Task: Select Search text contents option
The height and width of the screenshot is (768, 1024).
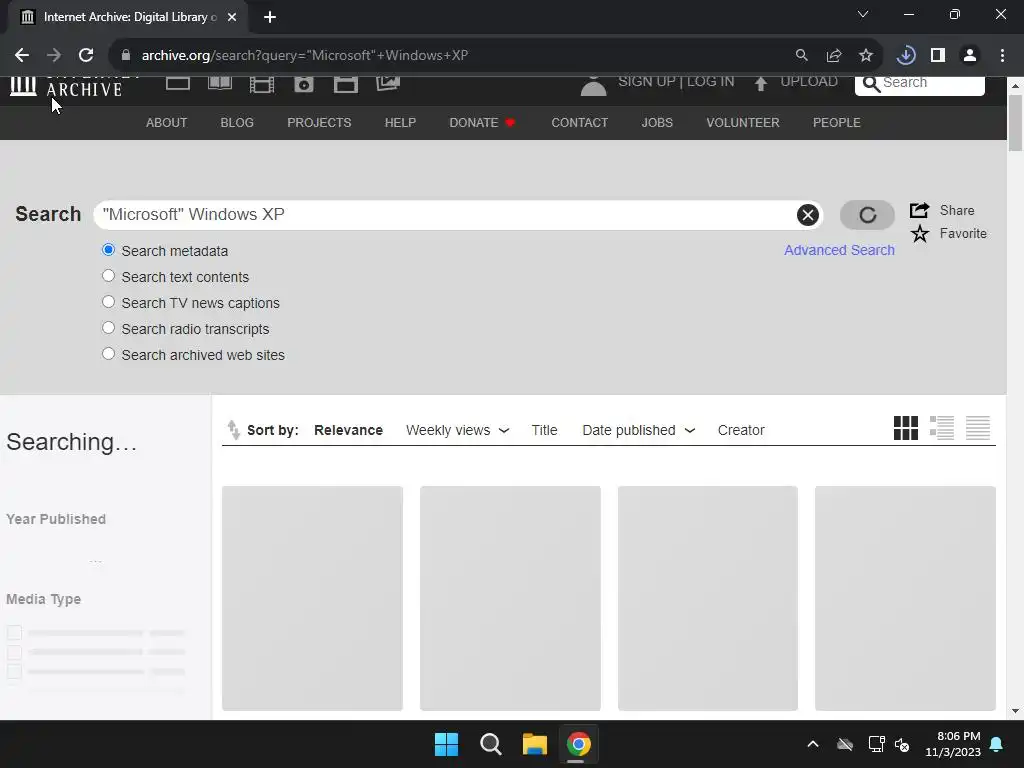Action: (x=108, y=276)
